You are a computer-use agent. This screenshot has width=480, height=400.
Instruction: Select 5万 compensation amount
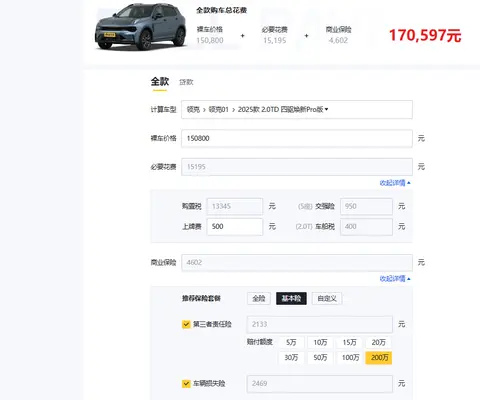click(x=291, y=342)
